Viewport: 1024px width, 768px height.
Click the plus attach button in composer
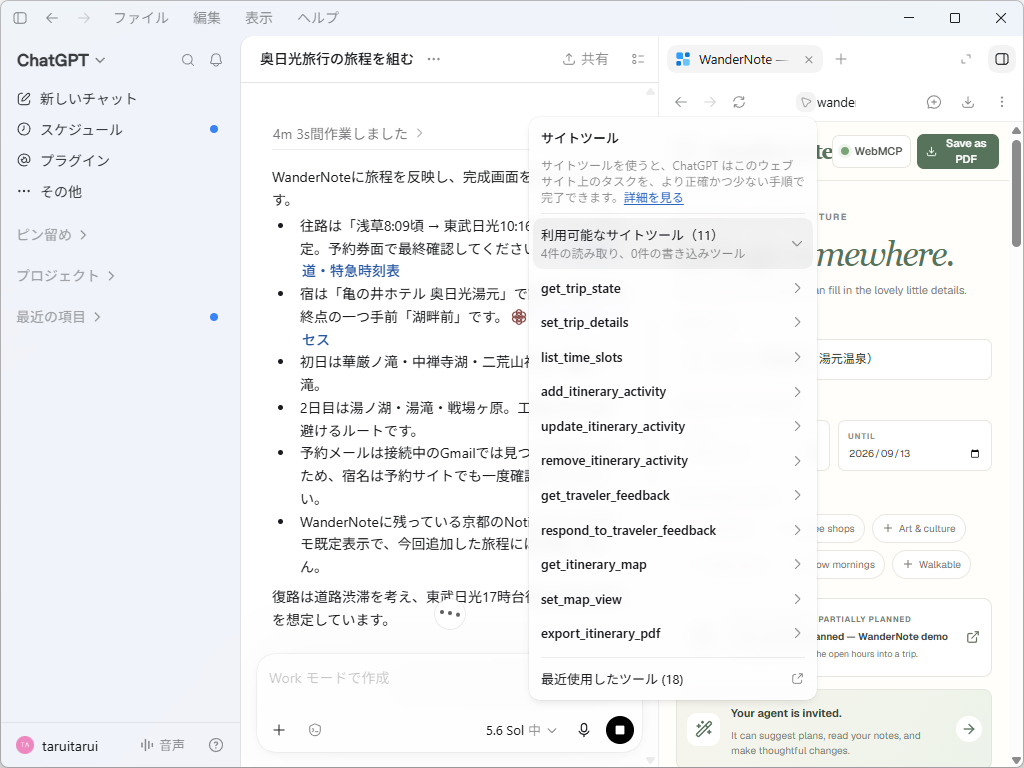(x=279, y=730)
